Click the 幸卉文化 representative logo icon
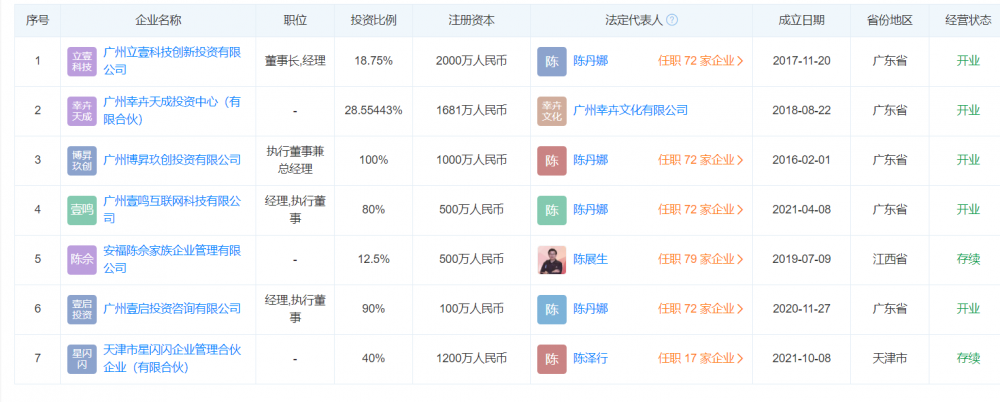Viewport: 1000px width, 402px height. [x=552, y=111]
